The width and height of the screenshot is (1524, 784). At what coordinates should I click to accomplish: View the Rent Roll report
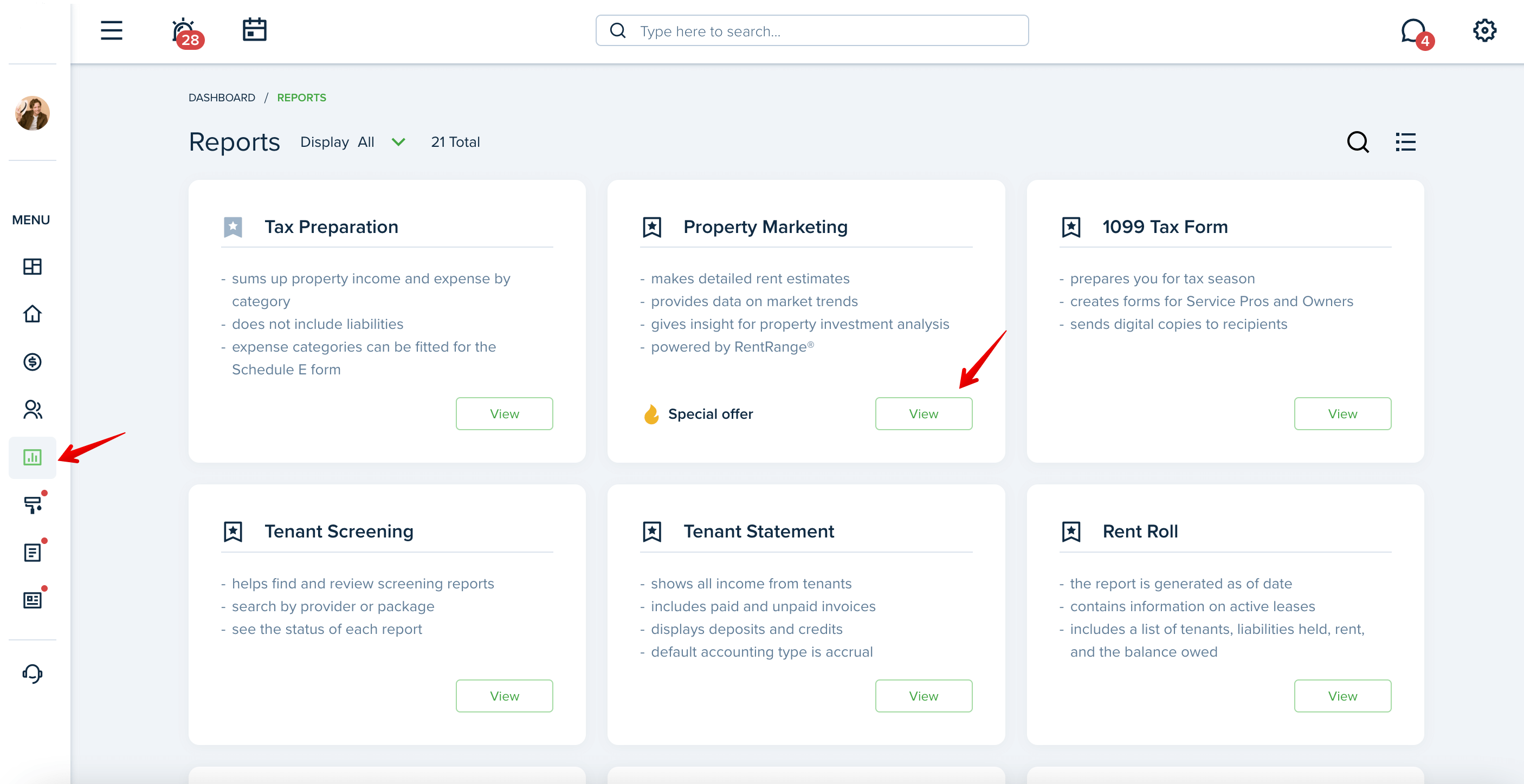[1342, 696]
